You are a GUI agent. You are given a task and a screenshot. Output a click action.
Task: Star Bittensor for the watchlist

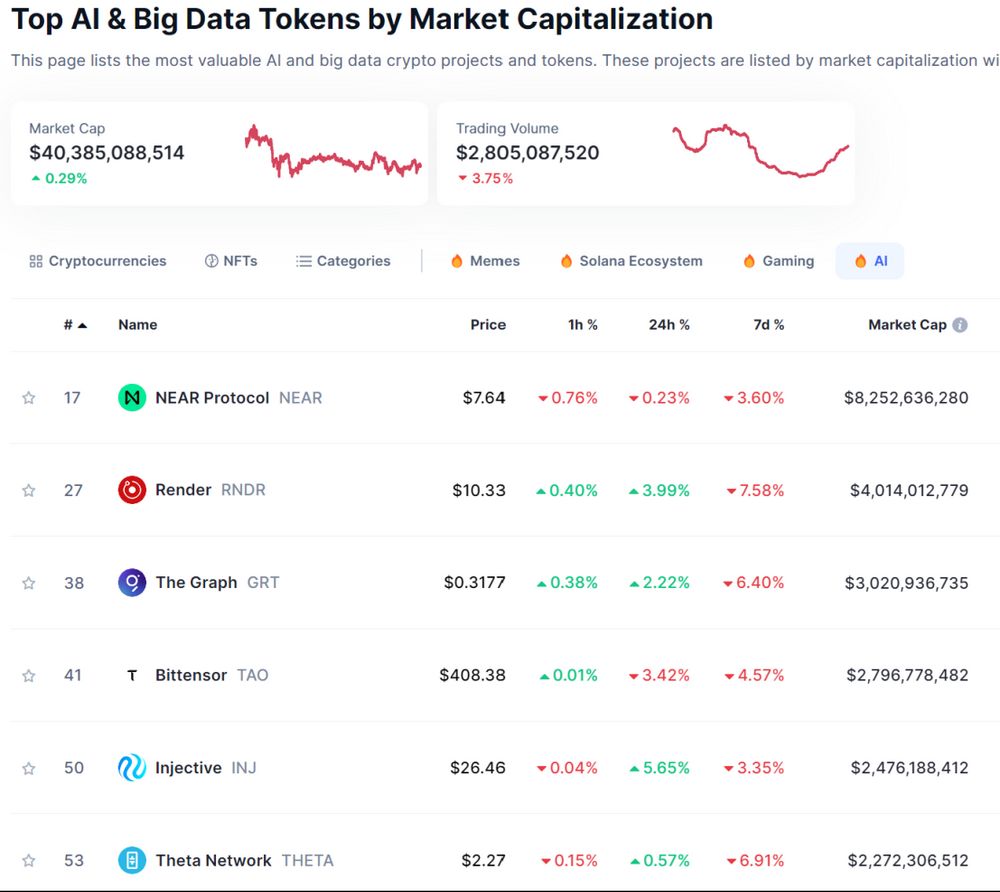point(29,676)
